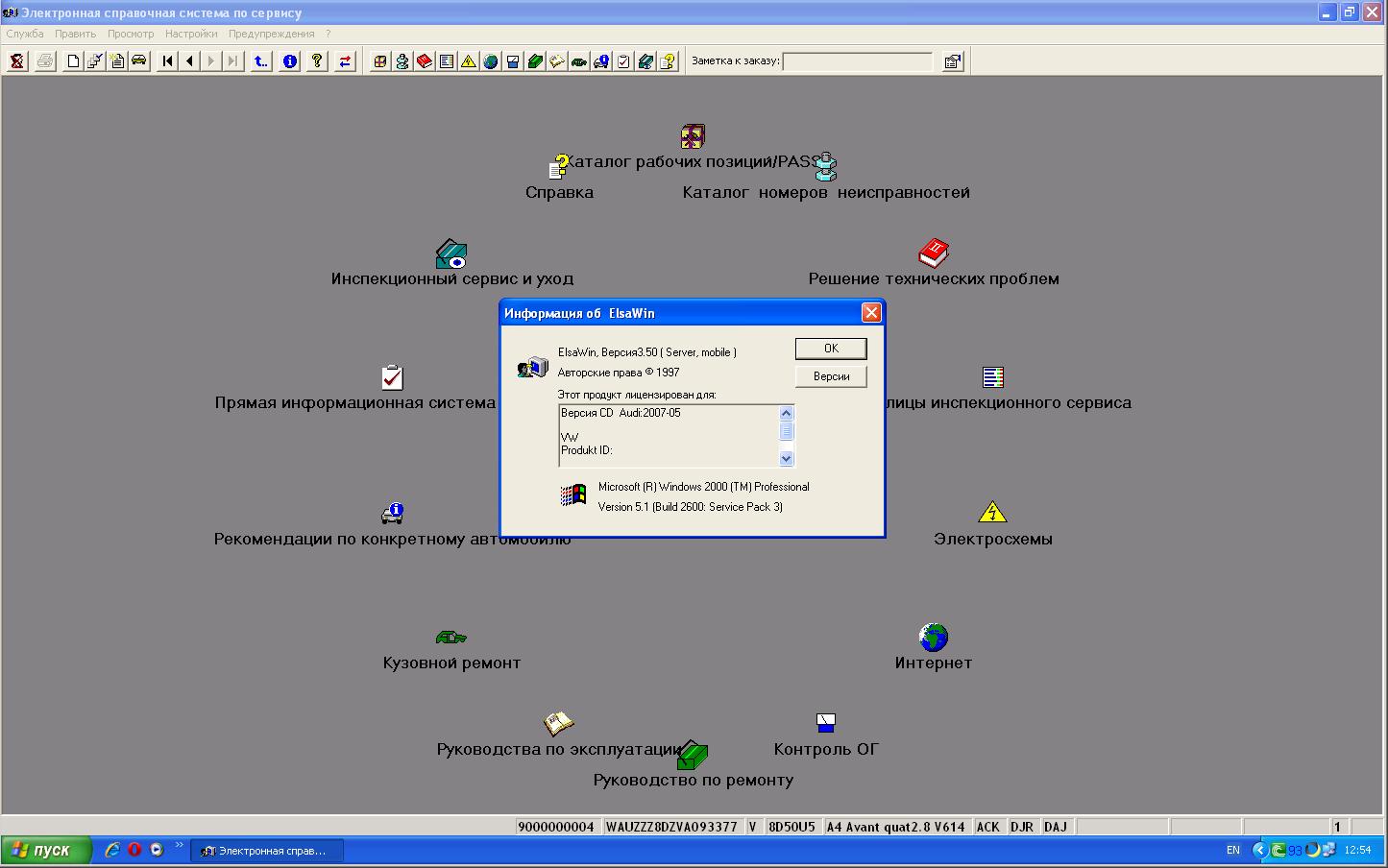Select the Кузовной ремонт green car icon
The image size is (1388, 868).
click(x=450, y=637)
